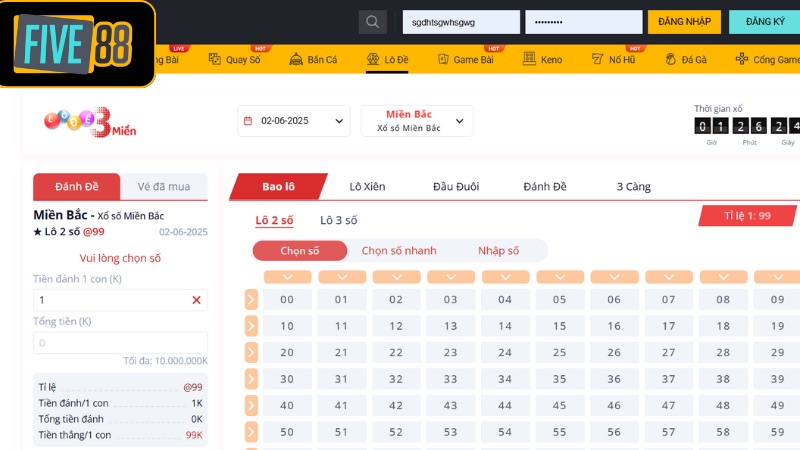The width and height of the screenshot is (800, 450).
Task: Open Keno from the game menu
Action: coord(542,59)
